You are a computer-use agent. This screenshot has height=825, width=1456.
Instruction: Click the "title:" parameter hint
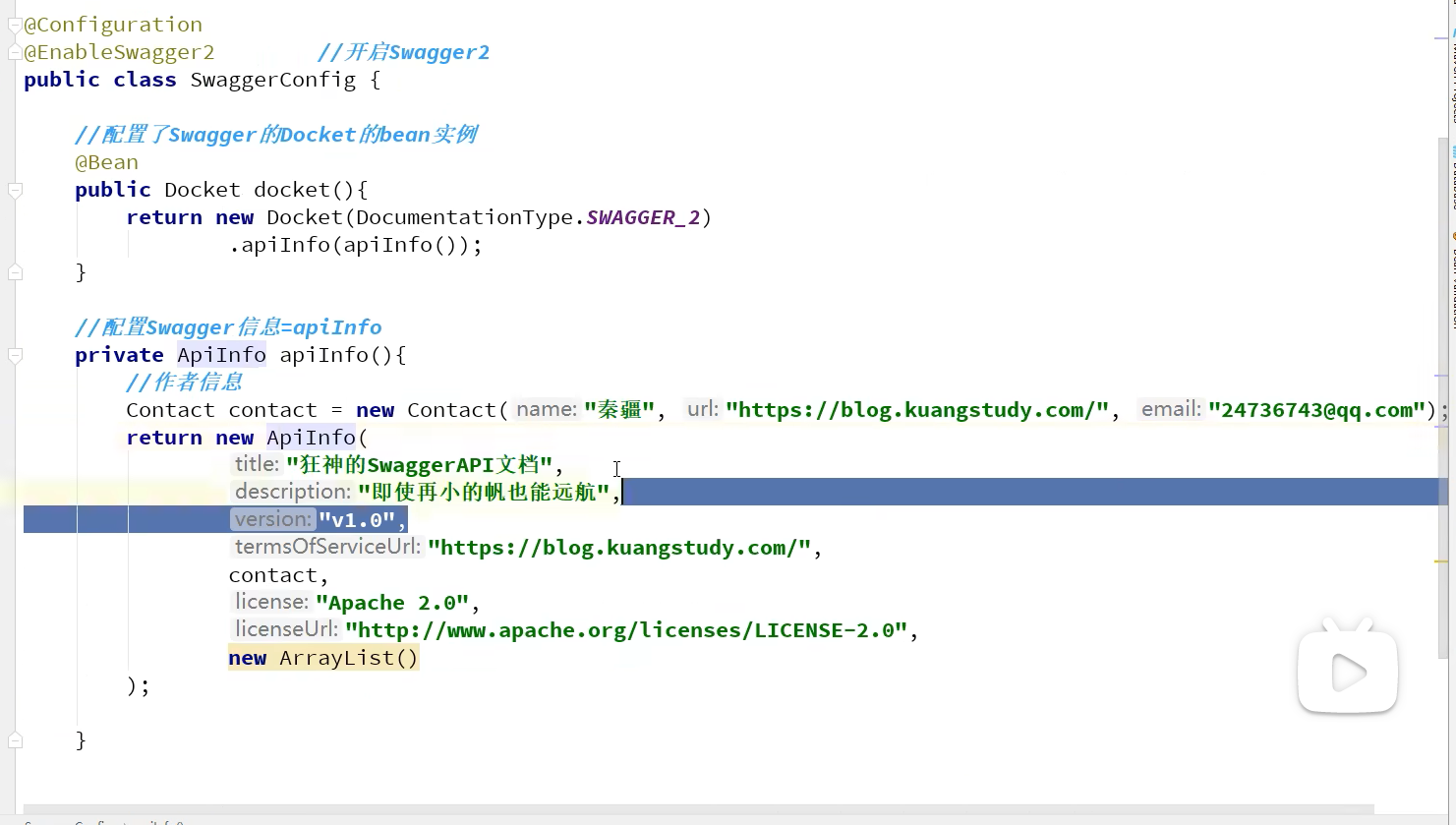tap(257, 464)
